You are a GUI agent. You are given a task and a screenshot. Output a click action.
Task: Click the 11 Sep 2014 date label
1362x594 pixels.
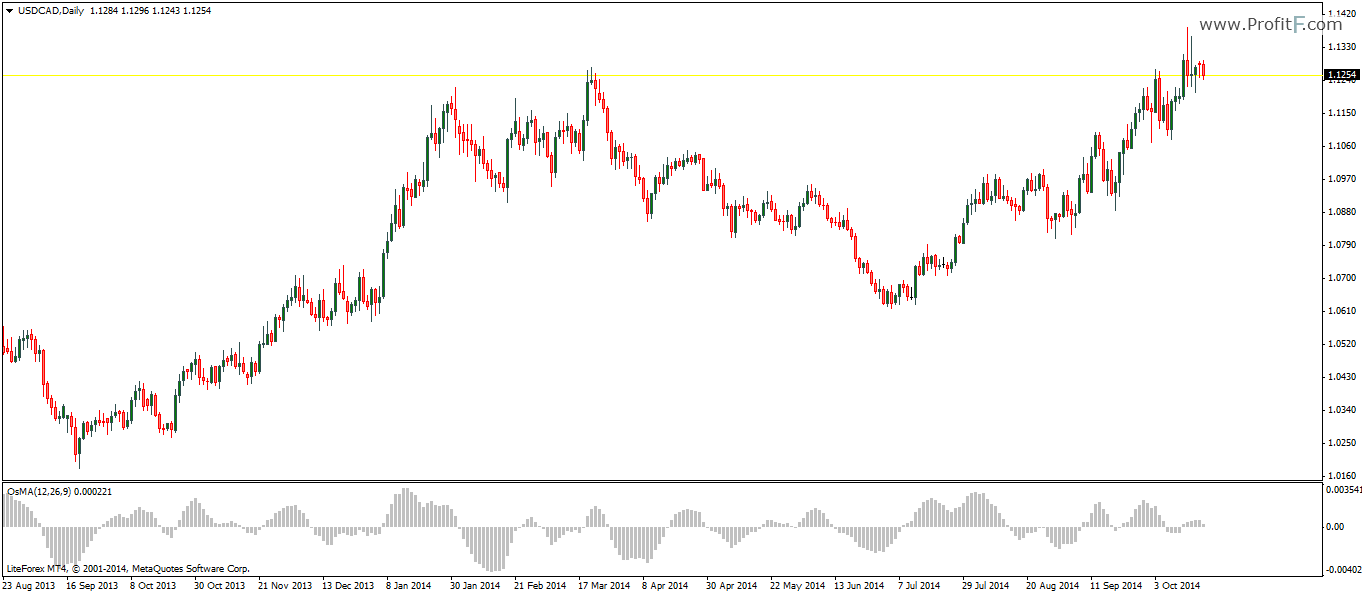coord(1116,586)
